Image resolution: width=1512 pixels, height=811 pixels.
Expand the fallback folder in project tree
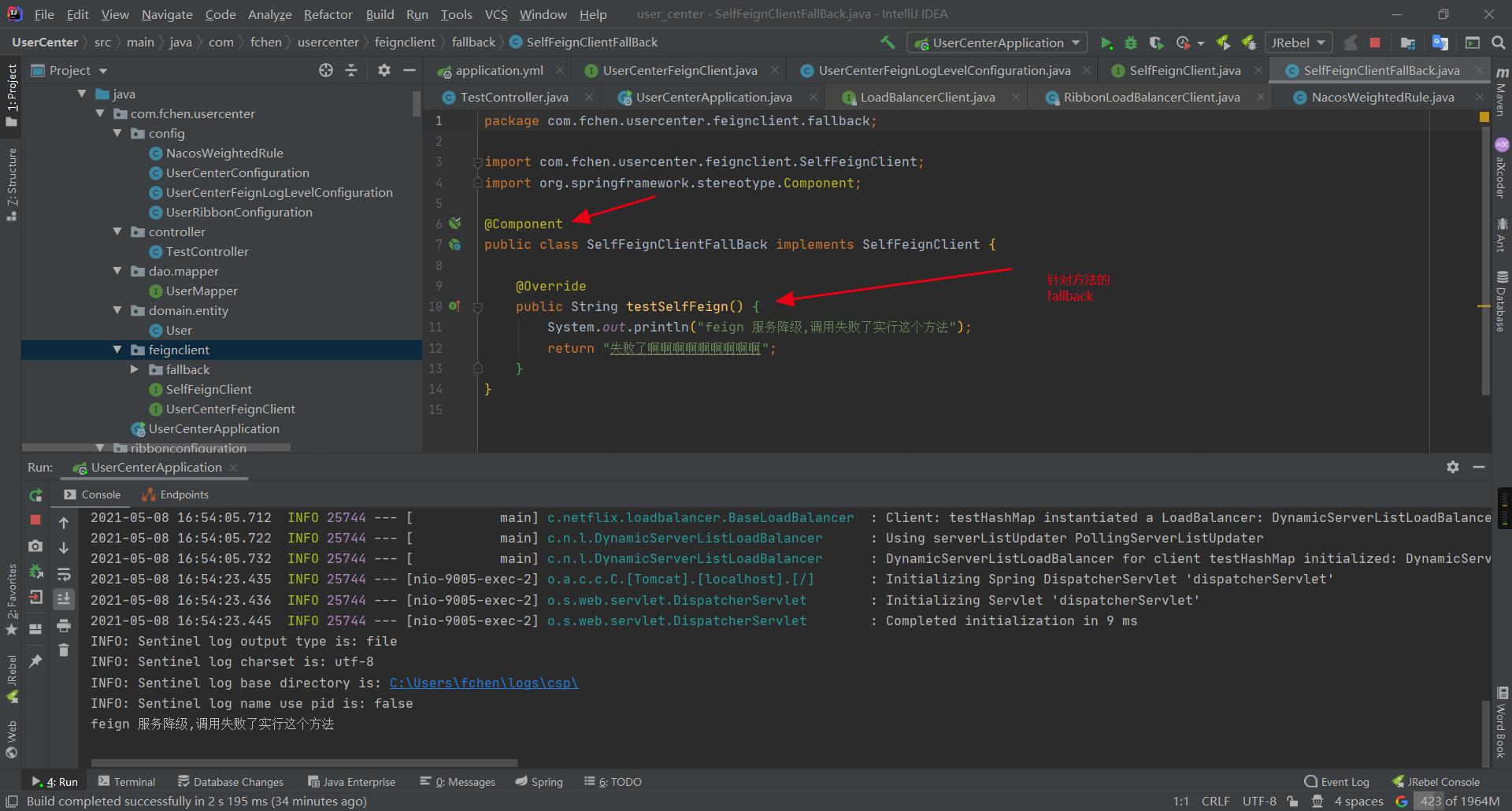pos(135,369)
